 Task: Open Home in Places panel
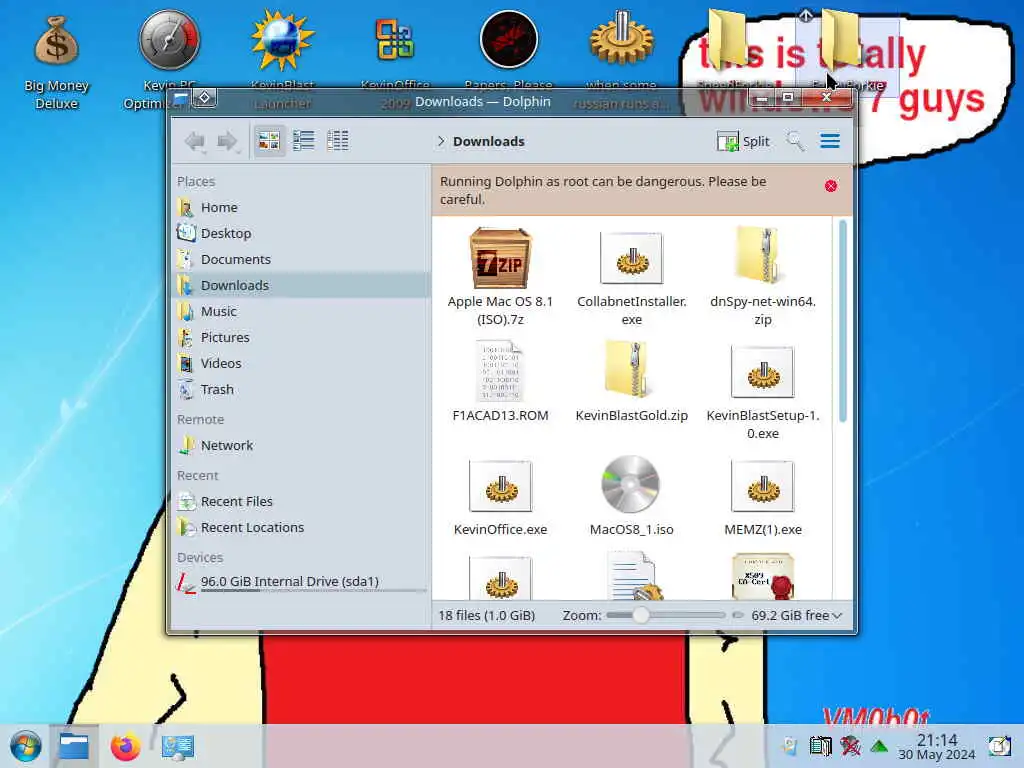coord(300,207)
